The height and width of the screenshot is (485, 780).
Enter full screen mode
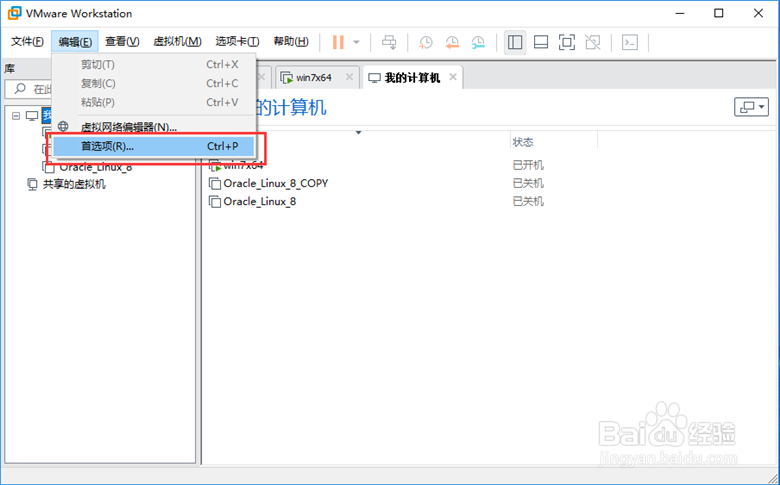pos(567,42)
